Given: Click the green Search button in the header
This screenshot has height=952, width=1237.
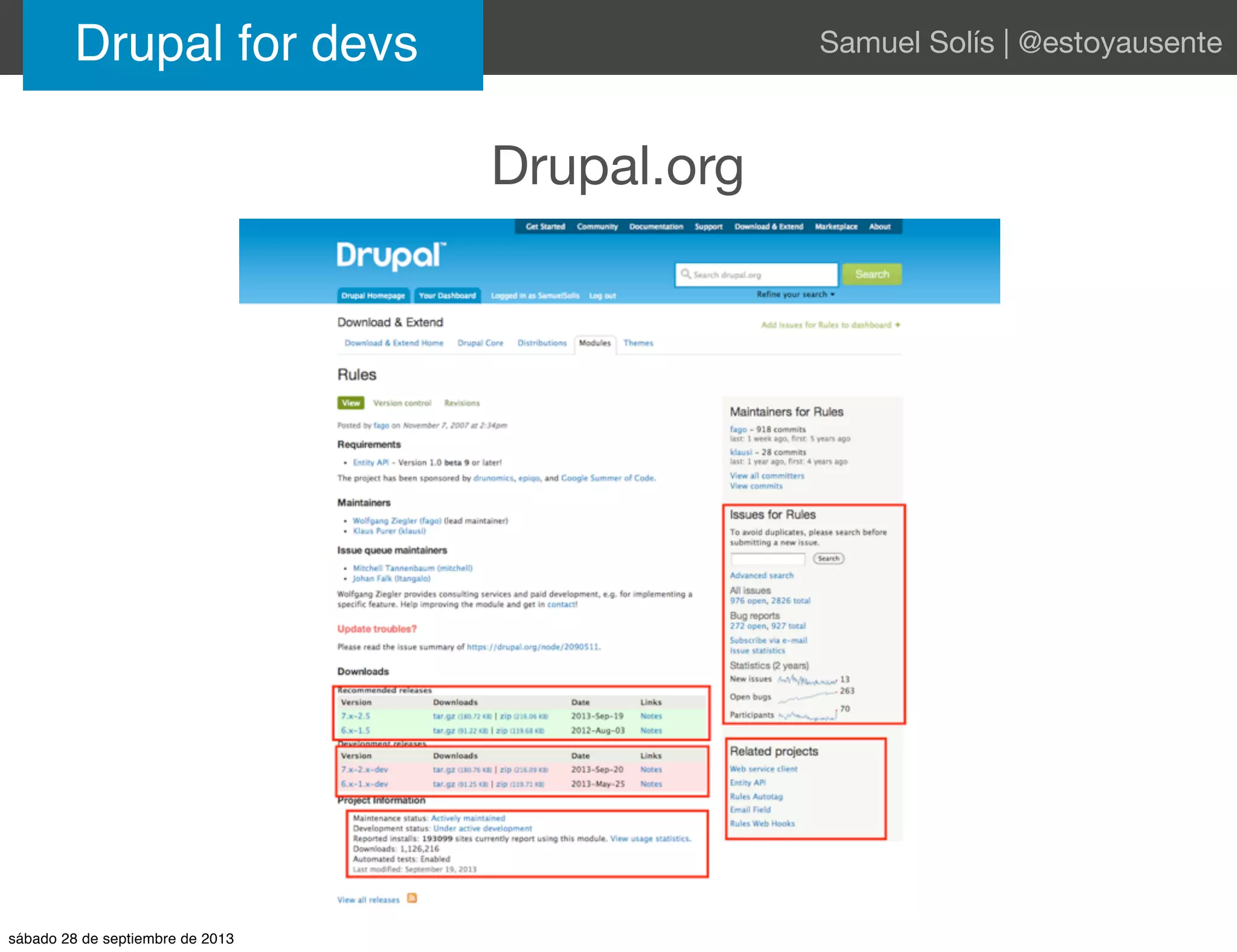Looking at the screenshot, I should point(872,274).
